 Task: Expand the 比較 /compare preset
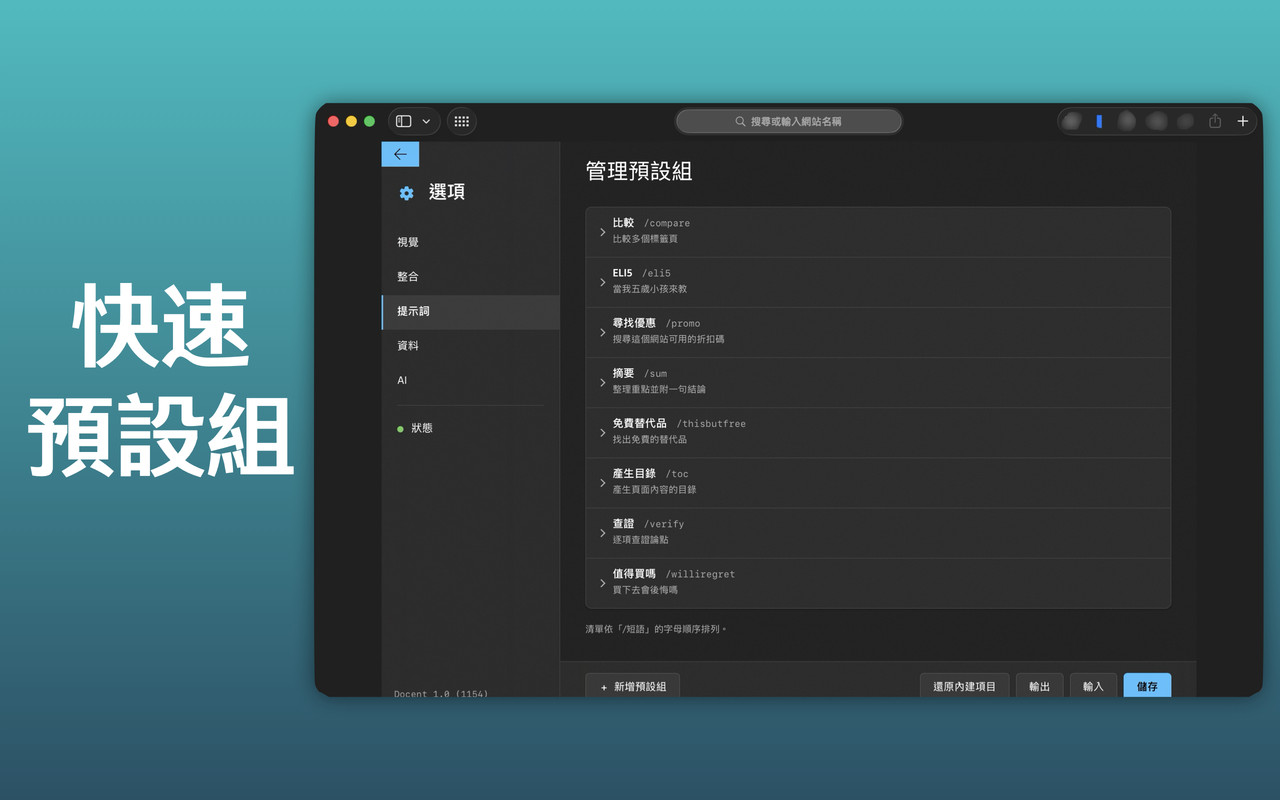pyautogui.click(x=878, y=232)
